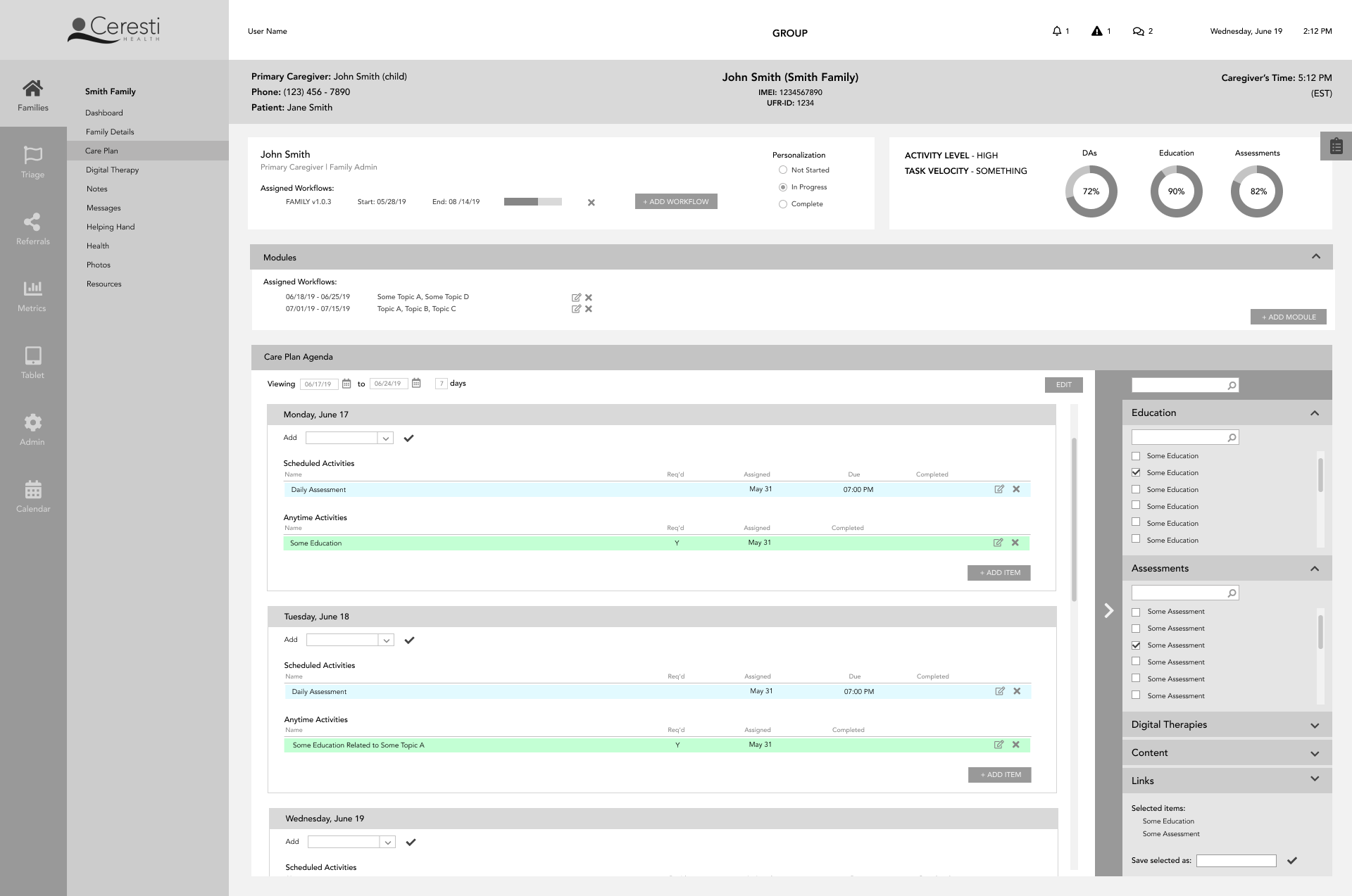Go to Digital Therapy in family menu
The image size is (1352, 896).
[x=112, y=170]
